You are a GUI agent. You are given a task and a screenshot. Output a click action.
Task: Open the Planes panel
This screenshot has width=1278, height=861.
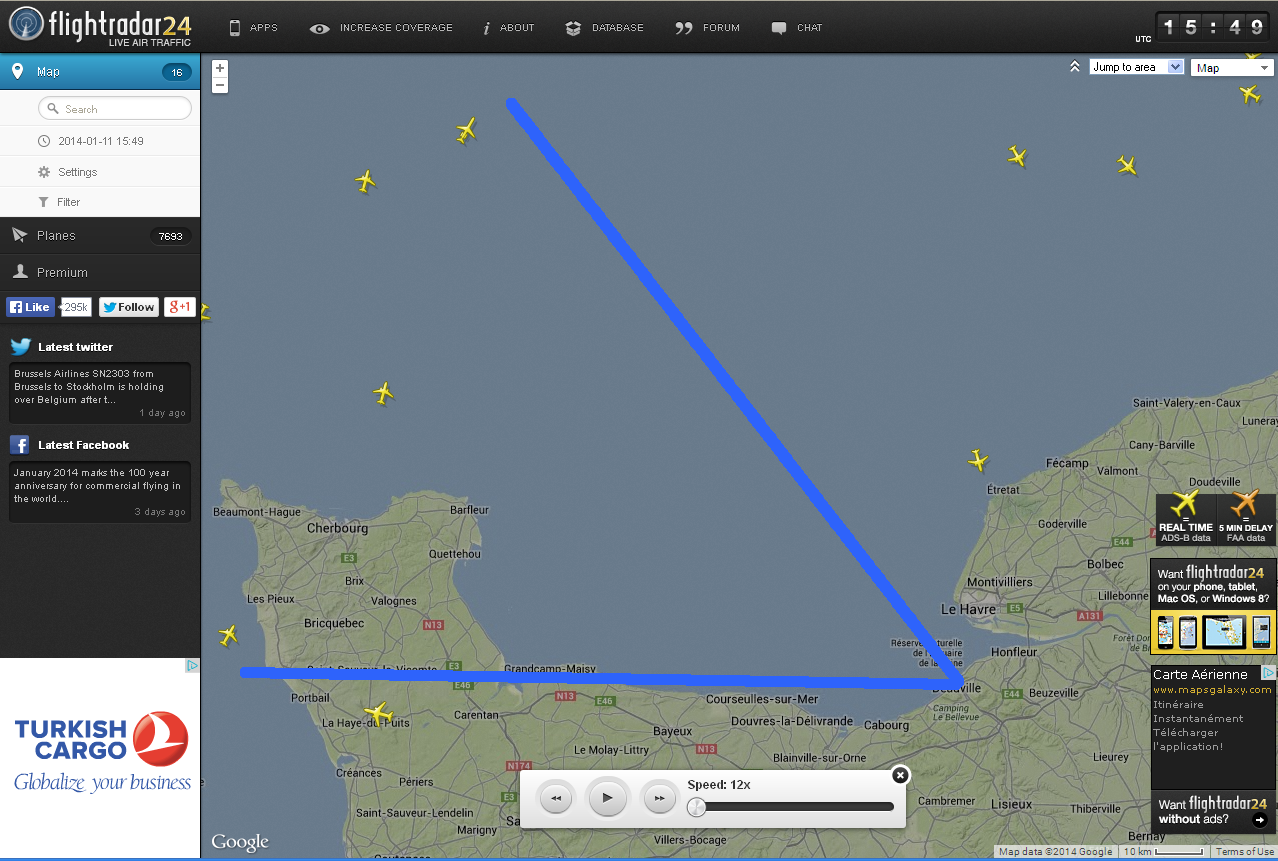pos(56,236)
